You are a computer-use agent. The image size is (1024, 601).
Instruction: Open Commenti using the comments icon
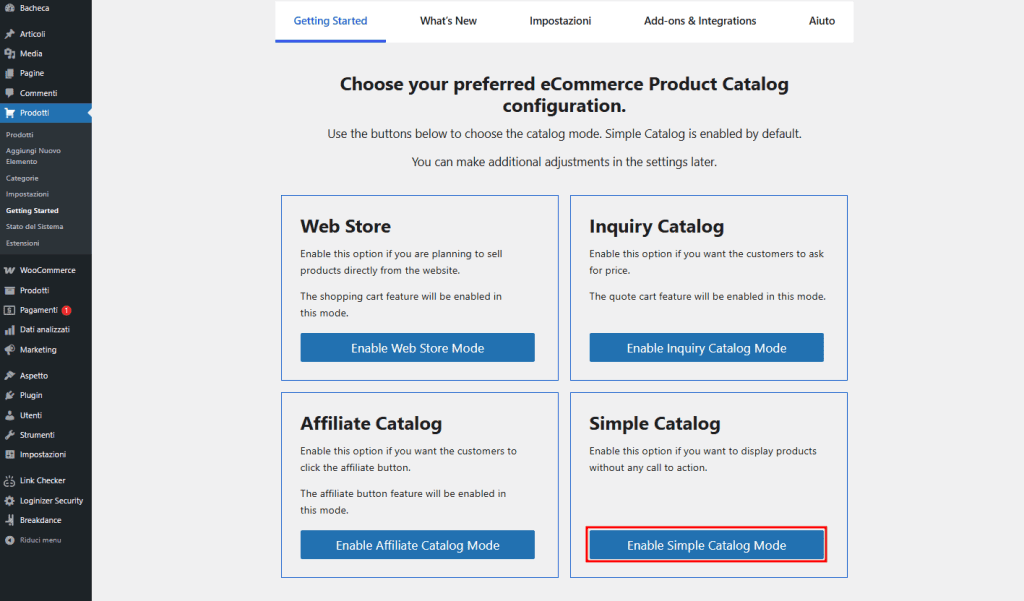tap(12, 92)
